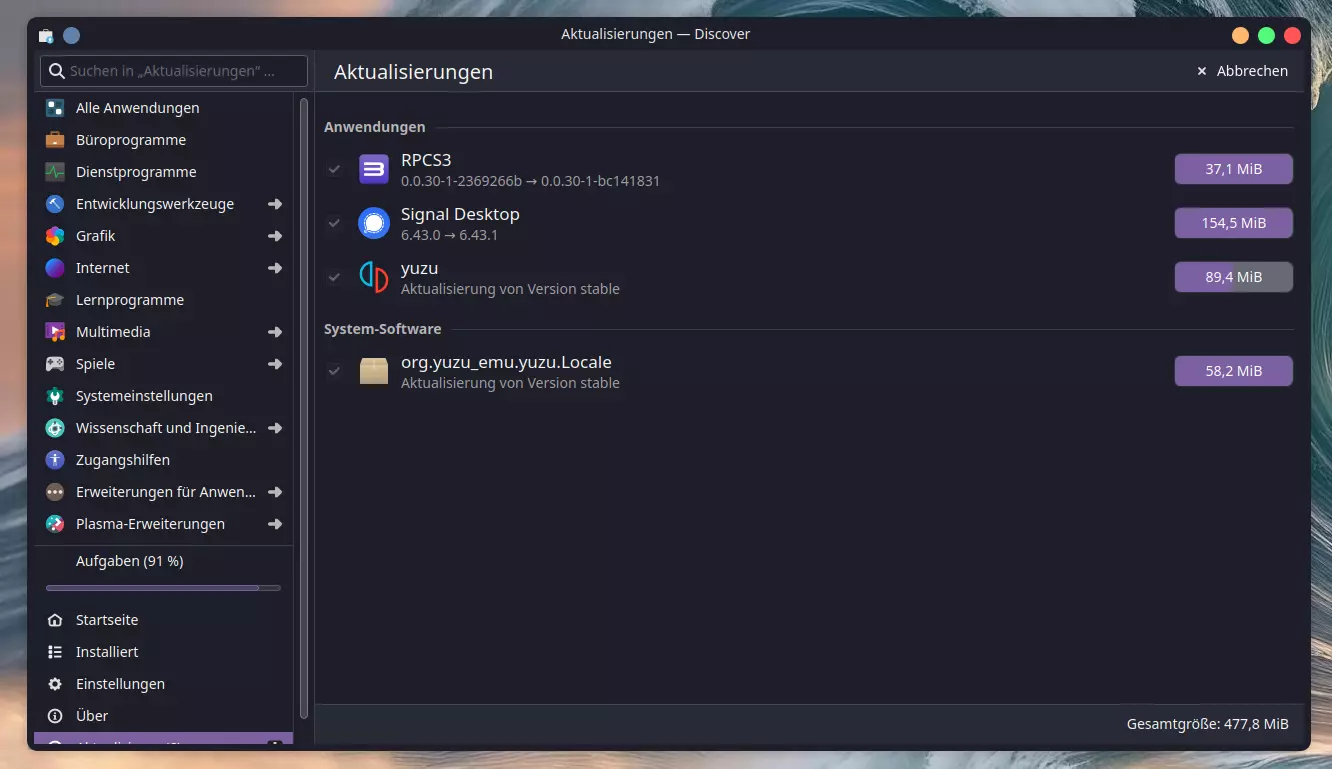Click the Lernprogramme graduation cap icon
The height and width of the screenshot is (769, 1332).
click(55, 300)
